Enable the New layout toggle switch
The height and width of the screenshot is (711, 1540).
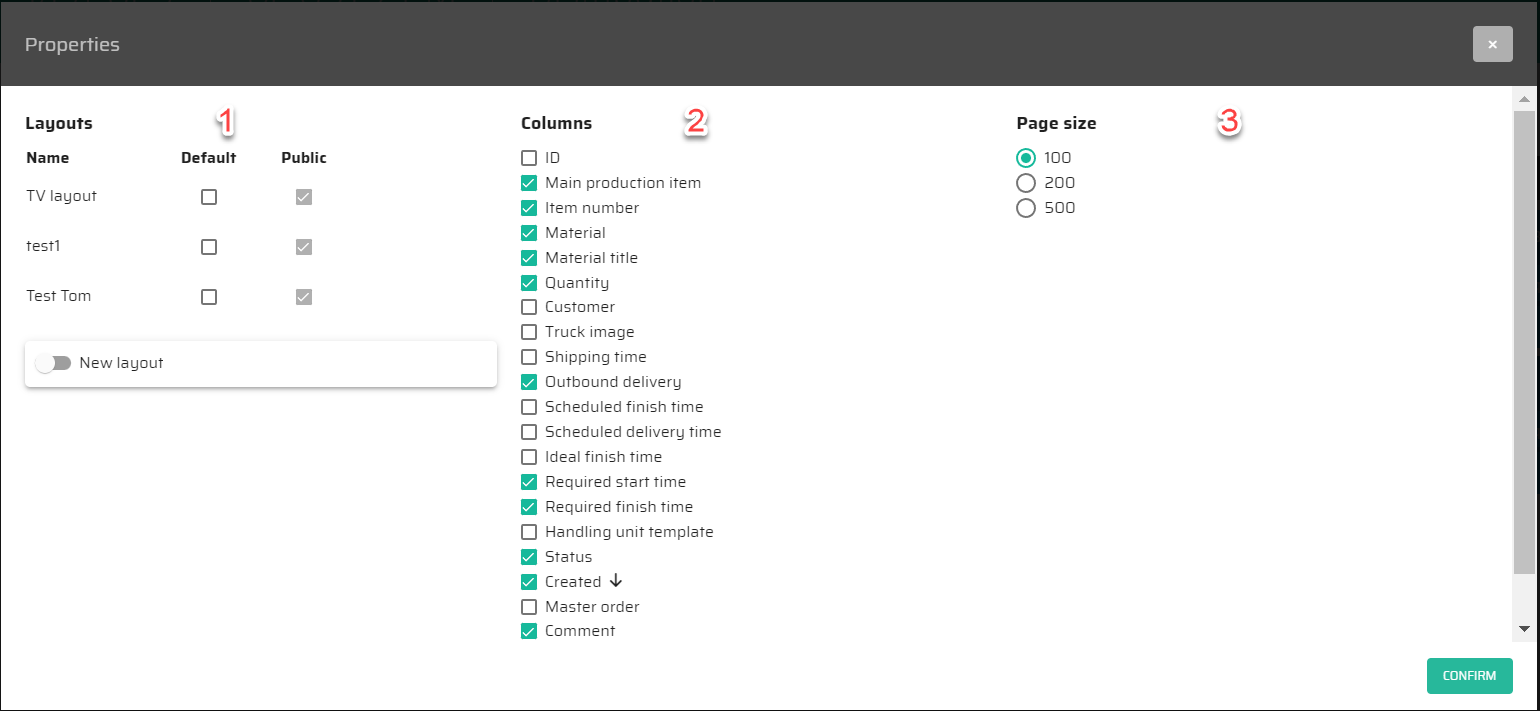click(53, 363)
